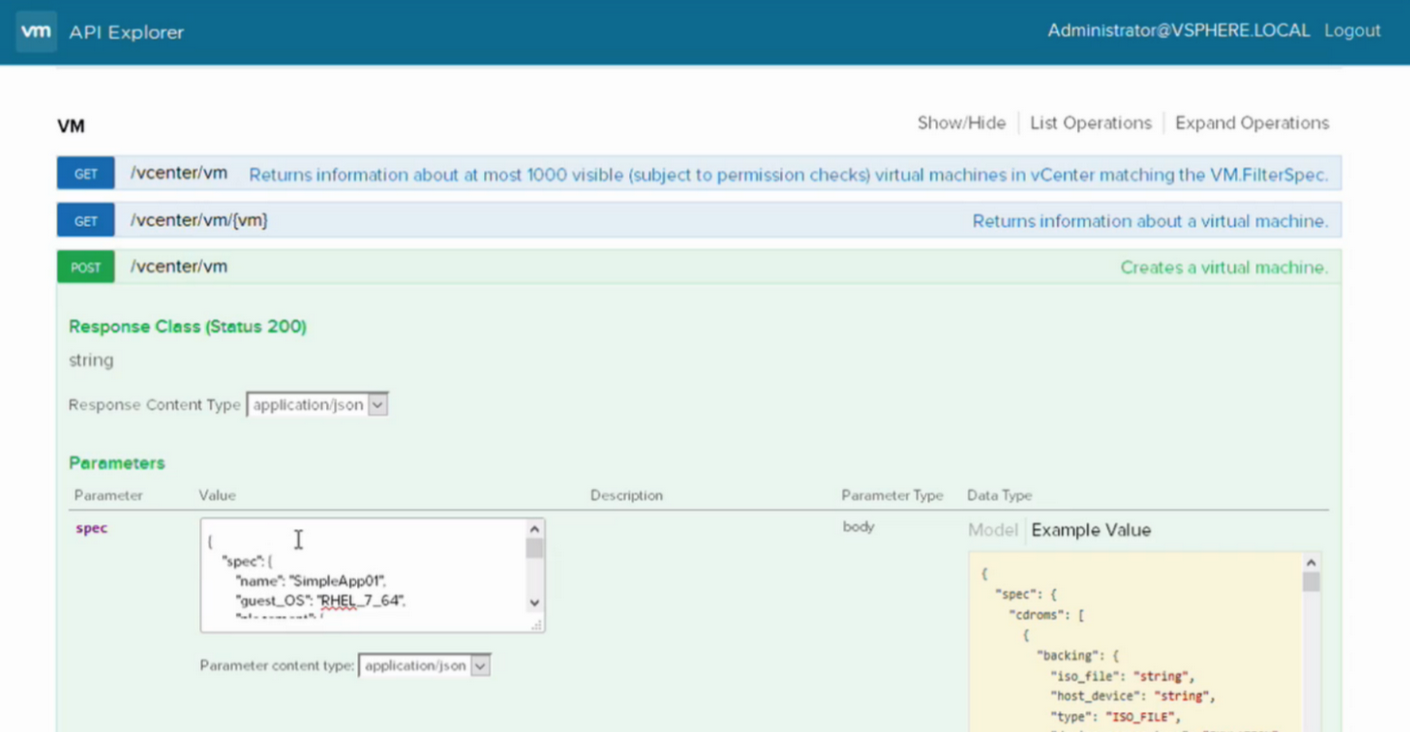Click Expand Operations link
1410x732 pixels.
pyautogui.click(x=1252, y=123)
